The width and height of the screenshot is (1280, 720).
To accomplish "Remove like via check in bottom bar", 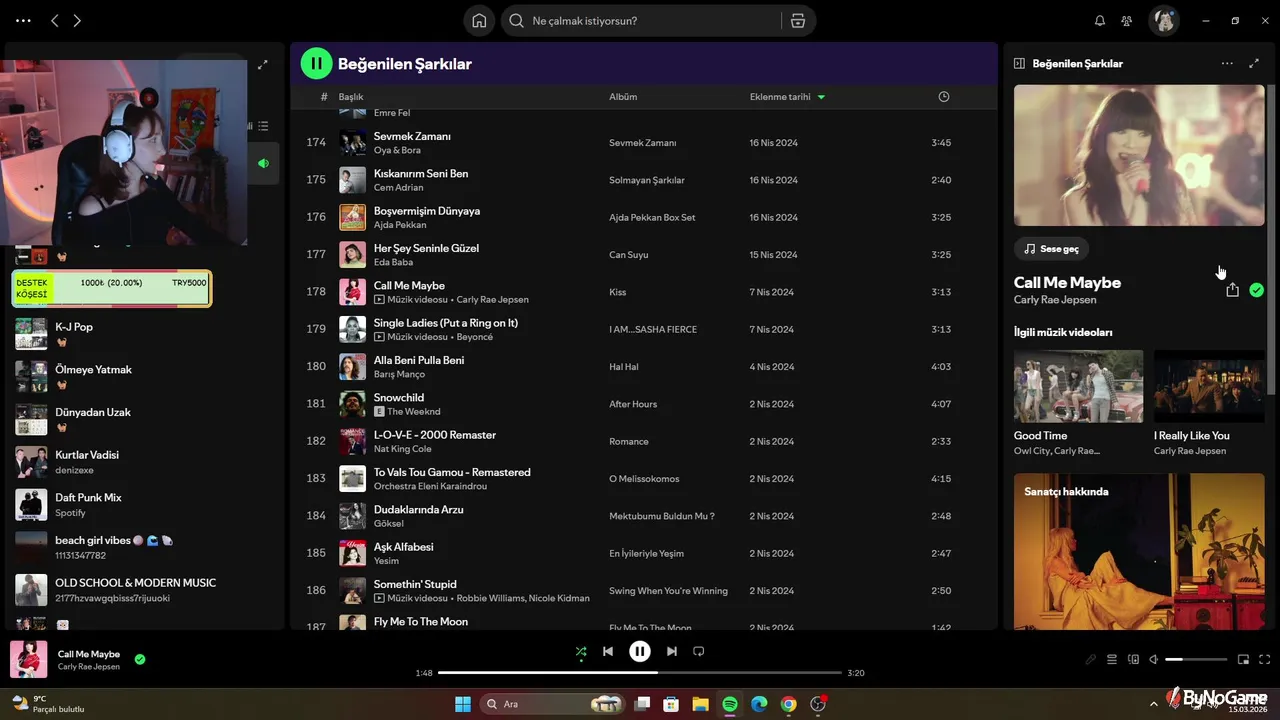I will click(x=140, y=659).
